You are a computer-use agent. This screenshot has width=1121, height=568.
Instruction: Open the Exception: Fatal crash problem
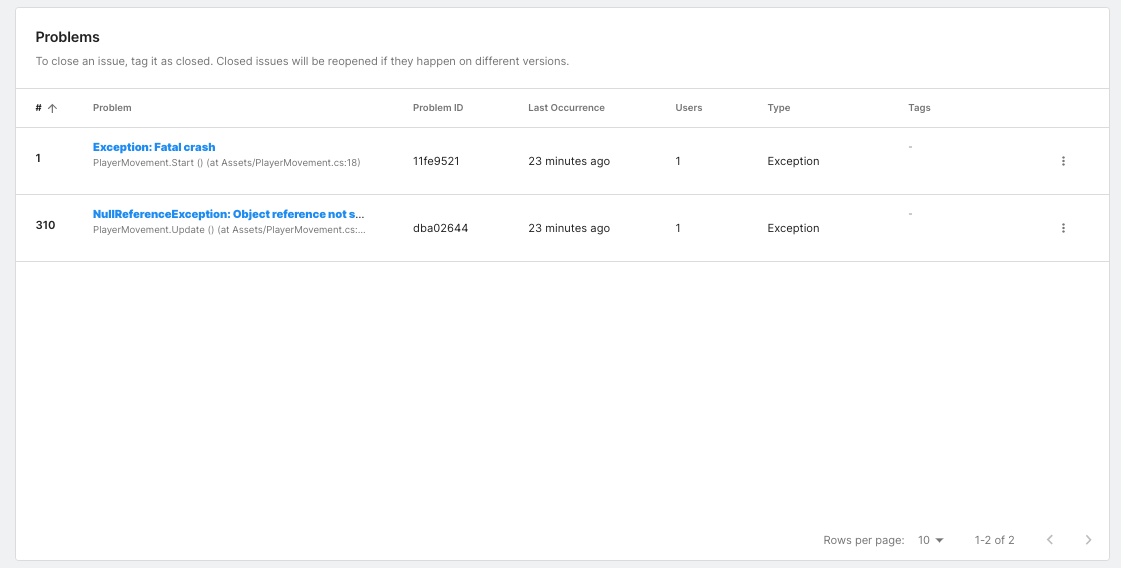(x=154, y=147)
